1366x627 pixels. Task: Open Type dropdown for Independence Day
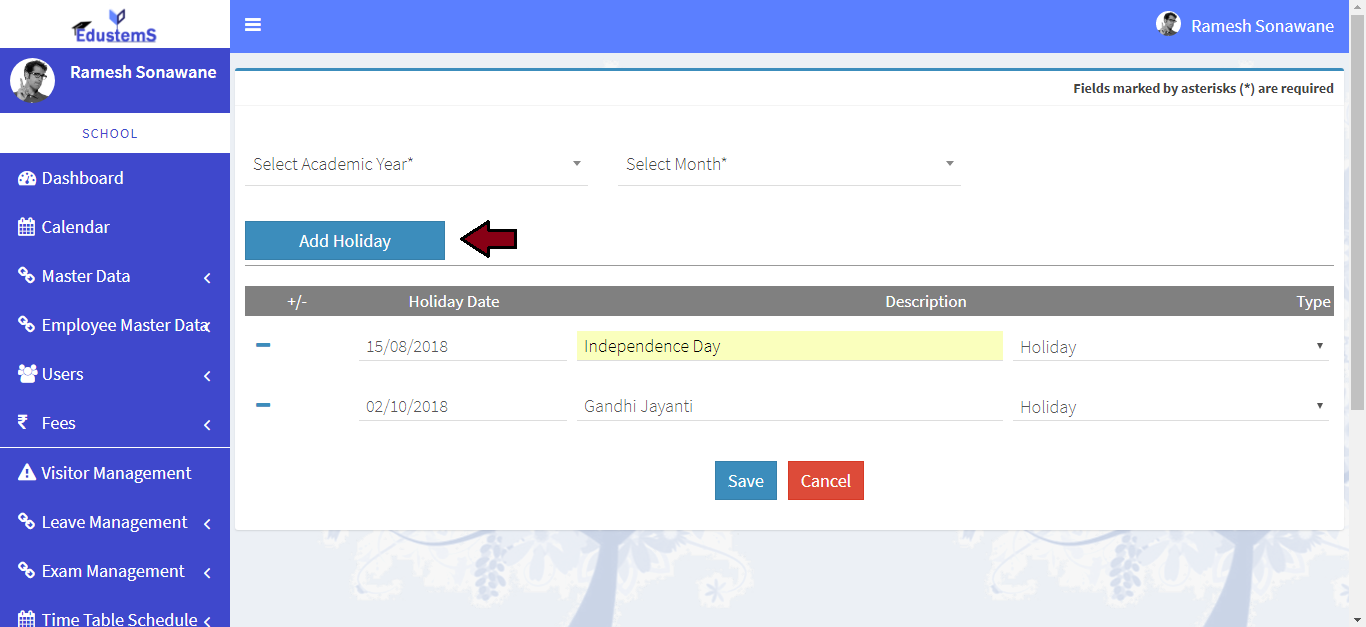click(1170, 347)
